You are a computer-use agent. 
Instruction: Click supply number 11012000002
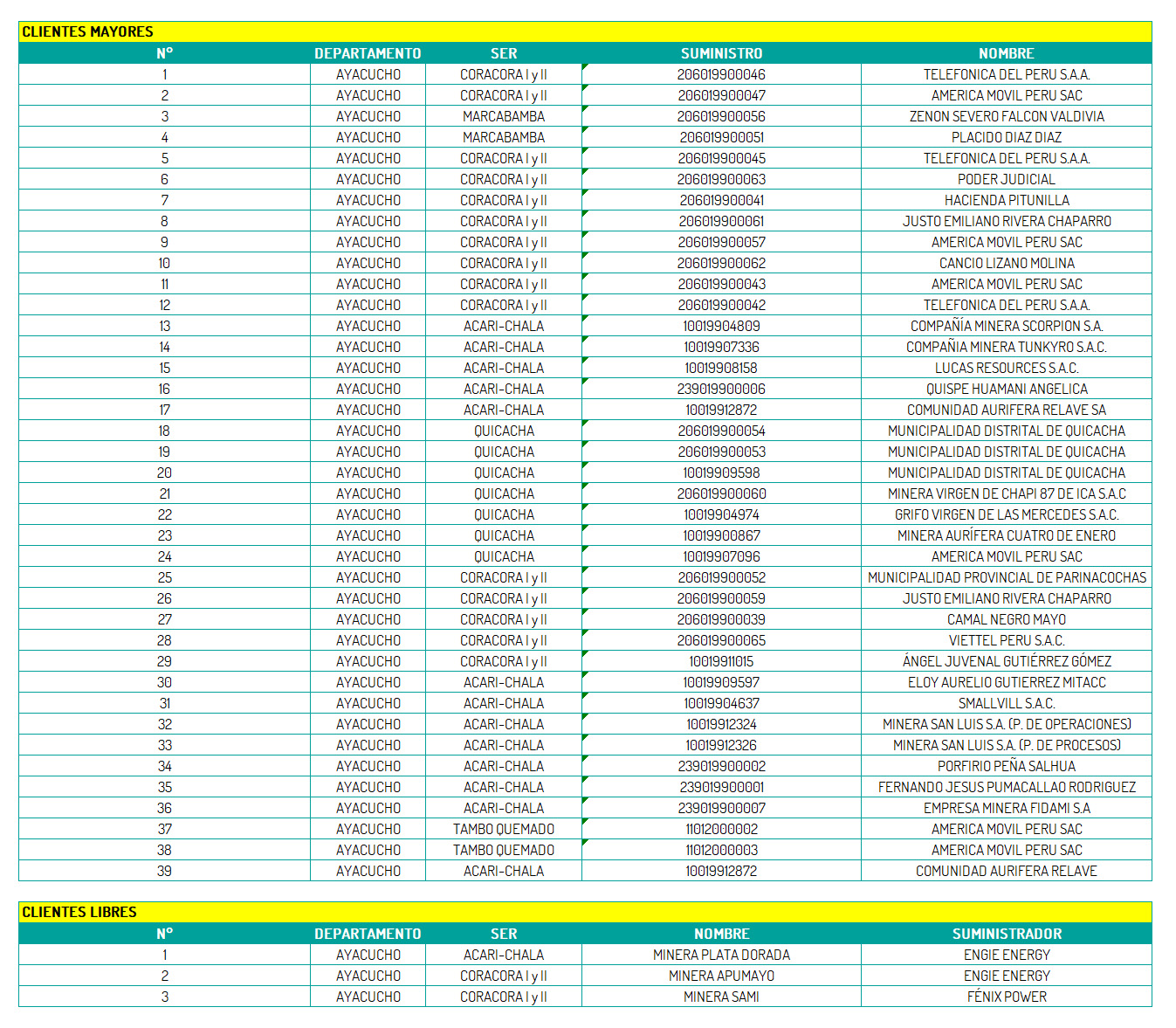721,829
